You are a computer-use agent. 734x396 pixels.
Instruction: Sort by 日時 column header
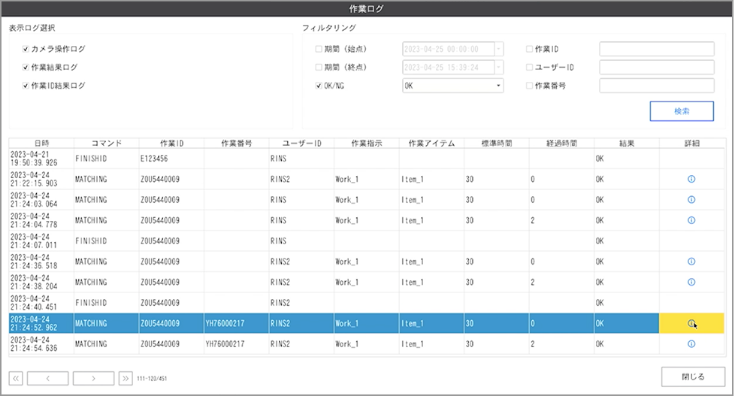41,143
